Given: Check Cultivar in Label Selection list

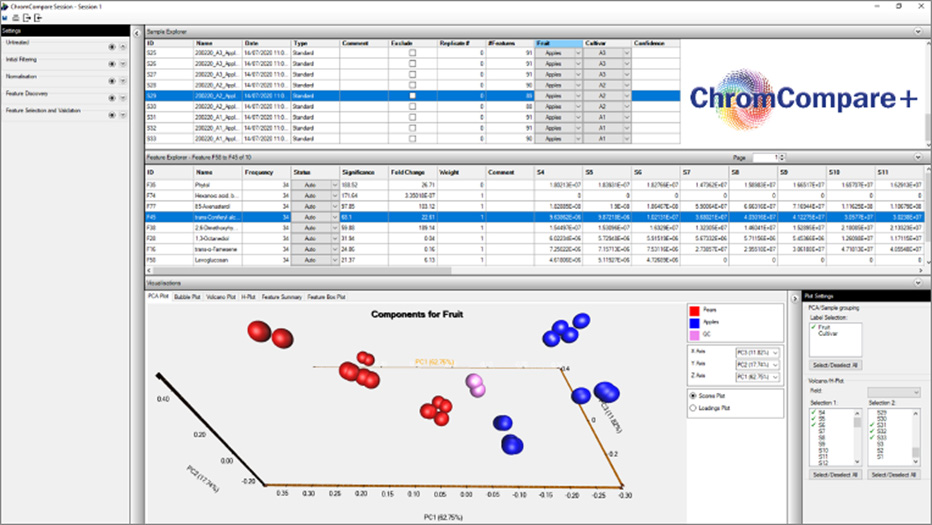Looking at the screenshot, I should pos(827,334).
